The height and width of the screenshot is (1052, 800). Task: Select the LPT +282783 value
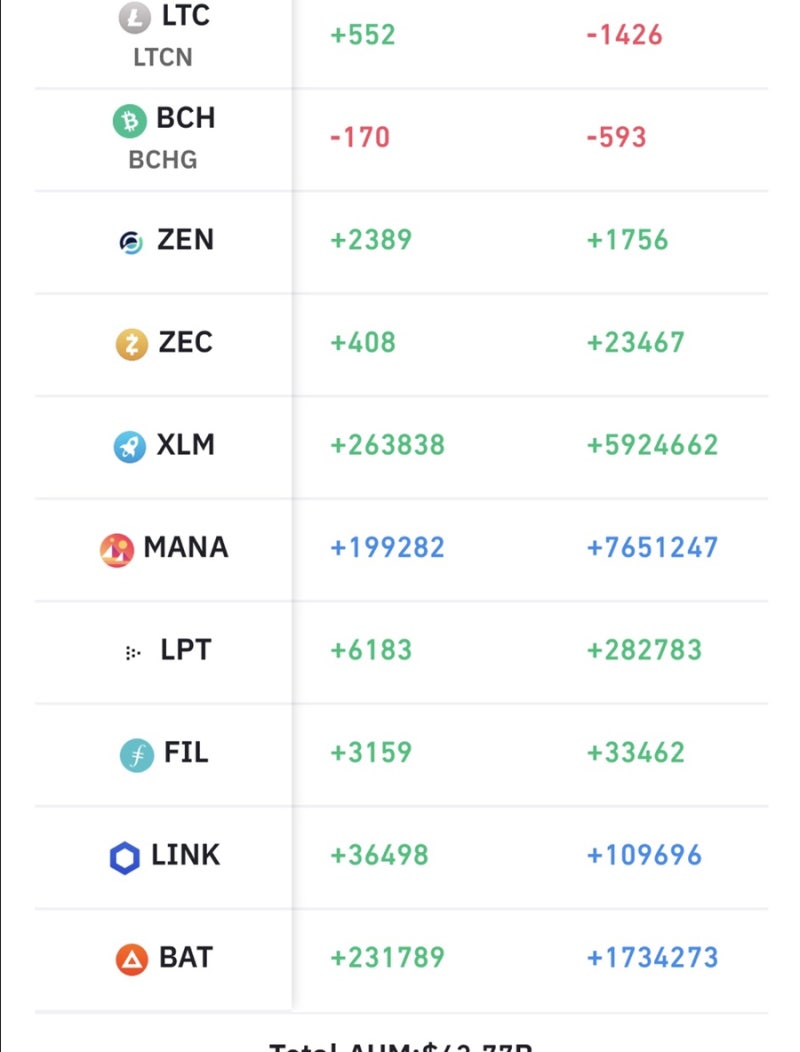(x=644, y=650)
